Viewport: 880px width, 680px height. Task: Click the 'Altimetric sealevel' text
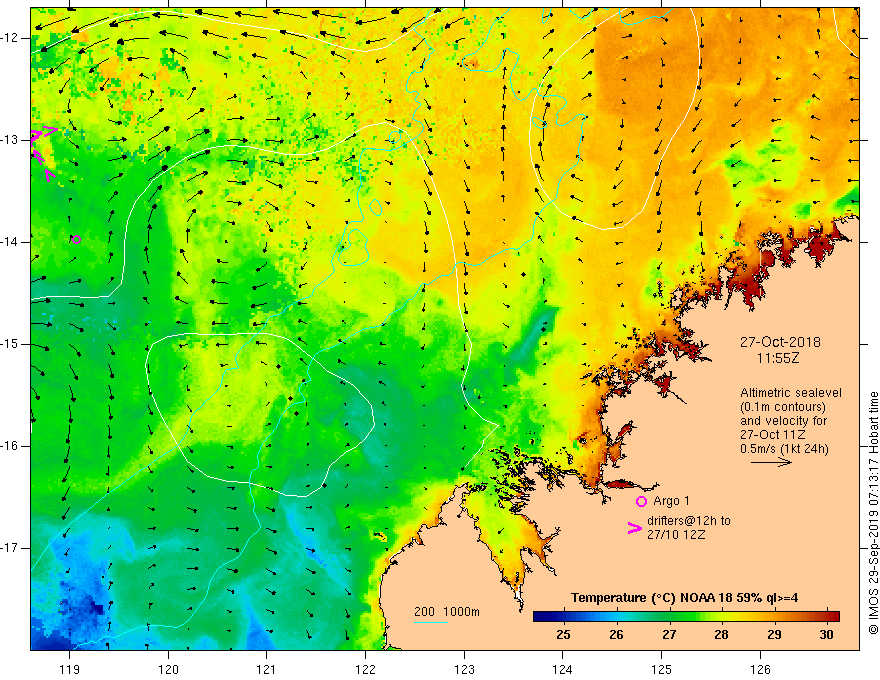click(x=791, y=393)
